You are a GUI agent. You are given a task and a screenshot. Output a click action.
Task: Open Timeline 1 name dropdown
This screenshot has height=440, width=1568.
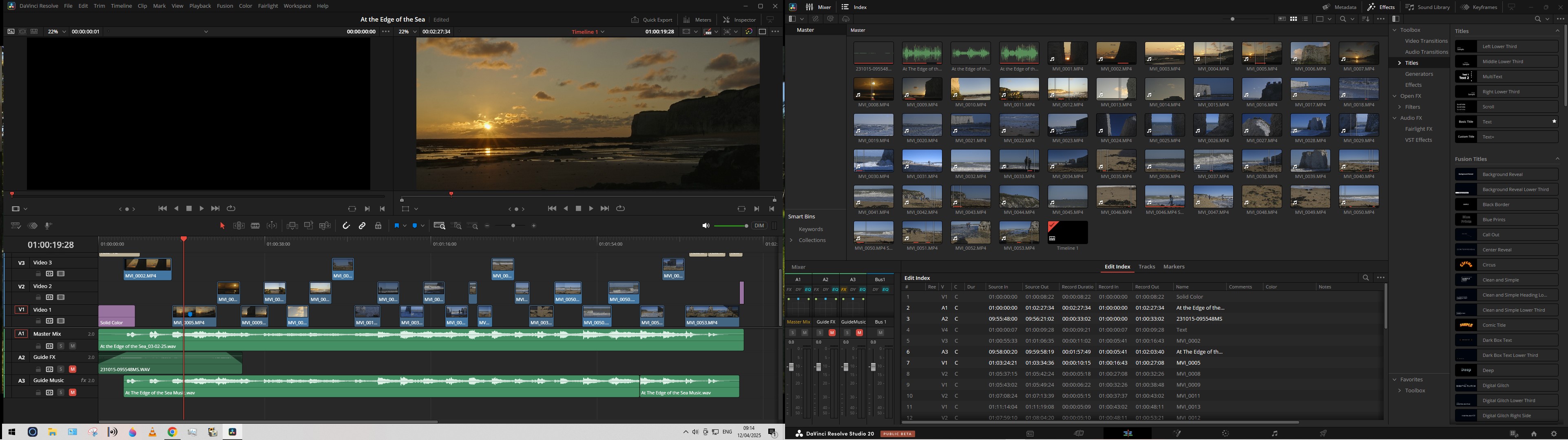603,32
